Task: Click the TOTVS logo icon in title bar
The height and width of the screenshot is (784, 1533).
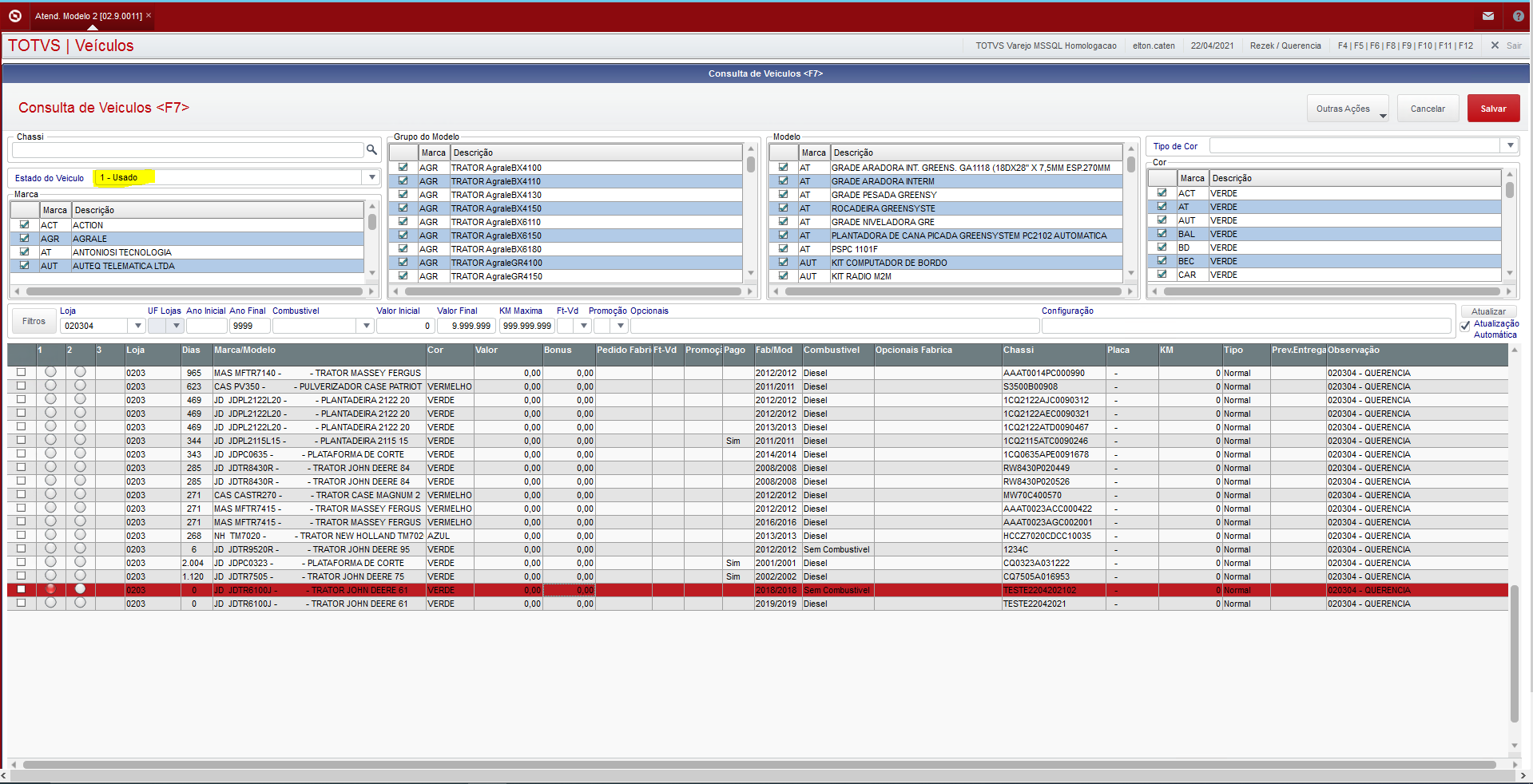Action: coord(14,15)
